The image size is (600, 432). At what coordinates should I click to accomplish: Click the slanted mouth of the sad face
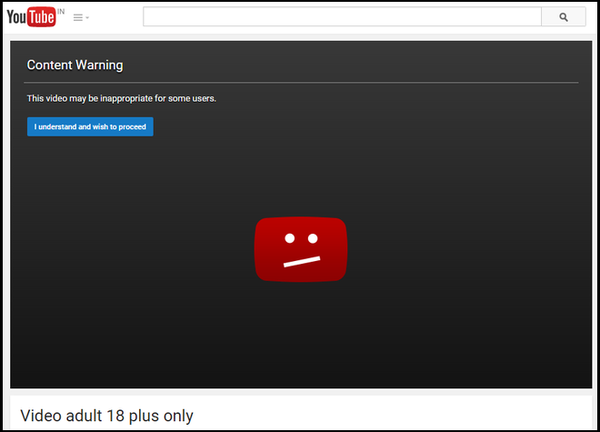pyautogui.click(x=302, y=262)
